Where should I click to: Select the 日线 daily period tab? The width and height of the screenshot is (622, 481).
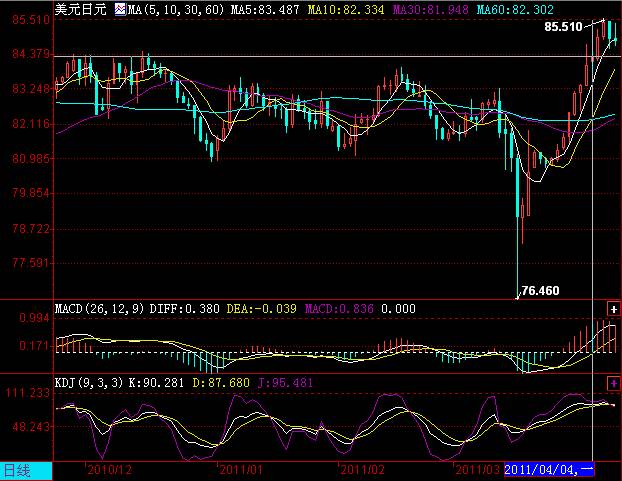(26, 471)
